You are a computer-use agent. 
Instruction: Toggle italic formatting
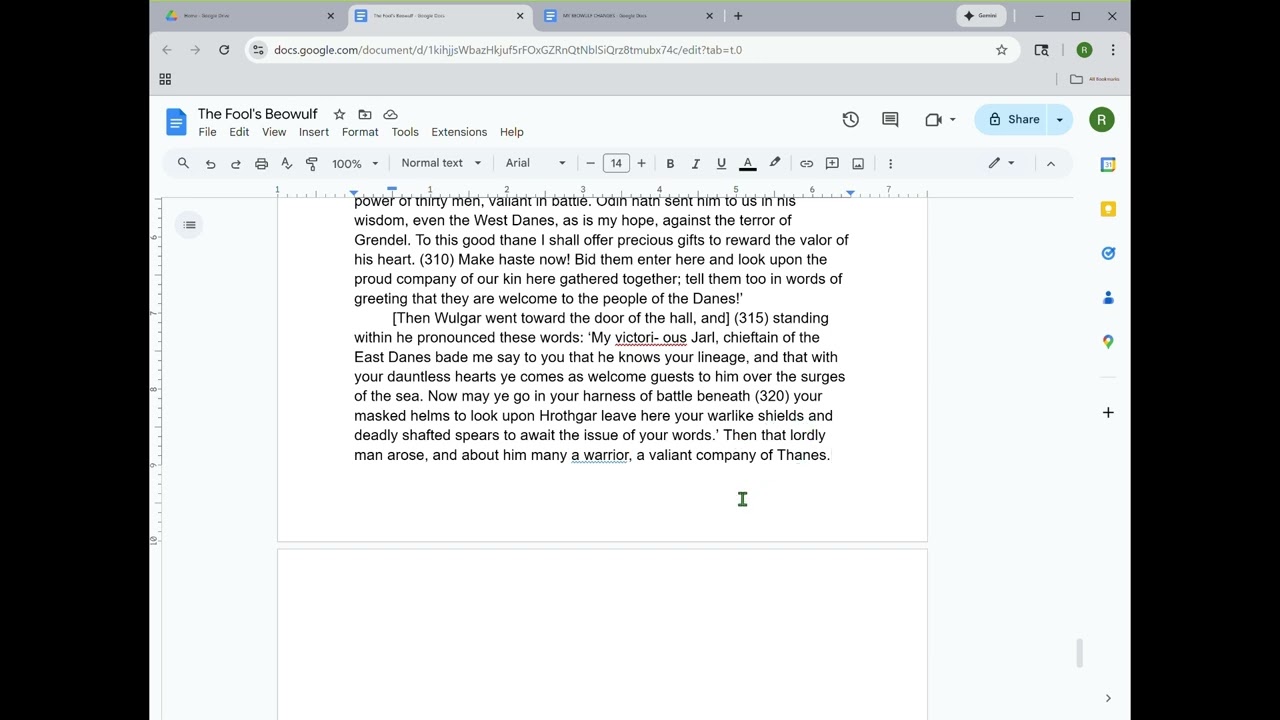[x=695, y=163]
